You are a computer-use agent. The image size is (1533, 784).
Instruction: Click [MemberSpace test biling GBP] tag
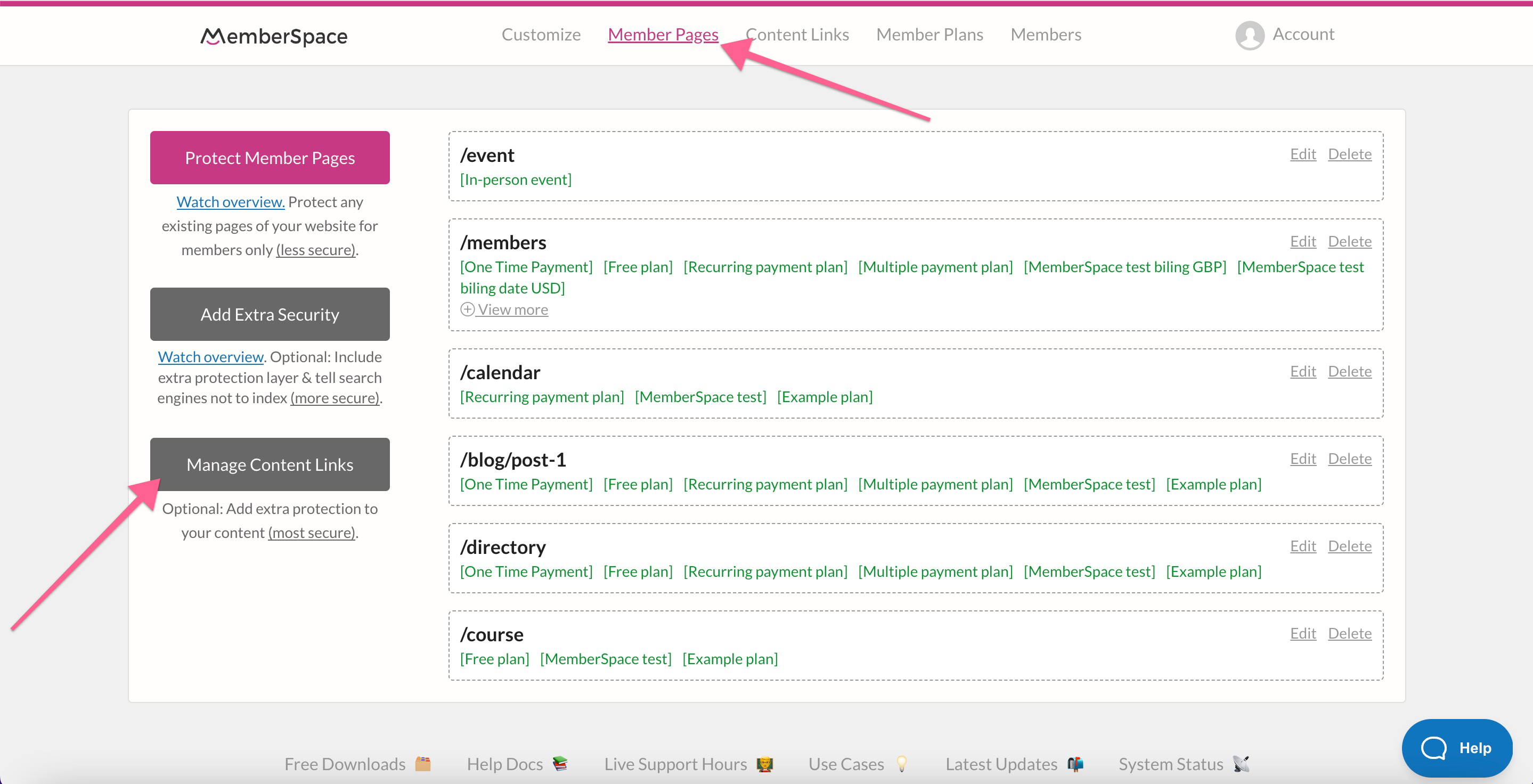pyautogui.click(x=1125, y=267)
